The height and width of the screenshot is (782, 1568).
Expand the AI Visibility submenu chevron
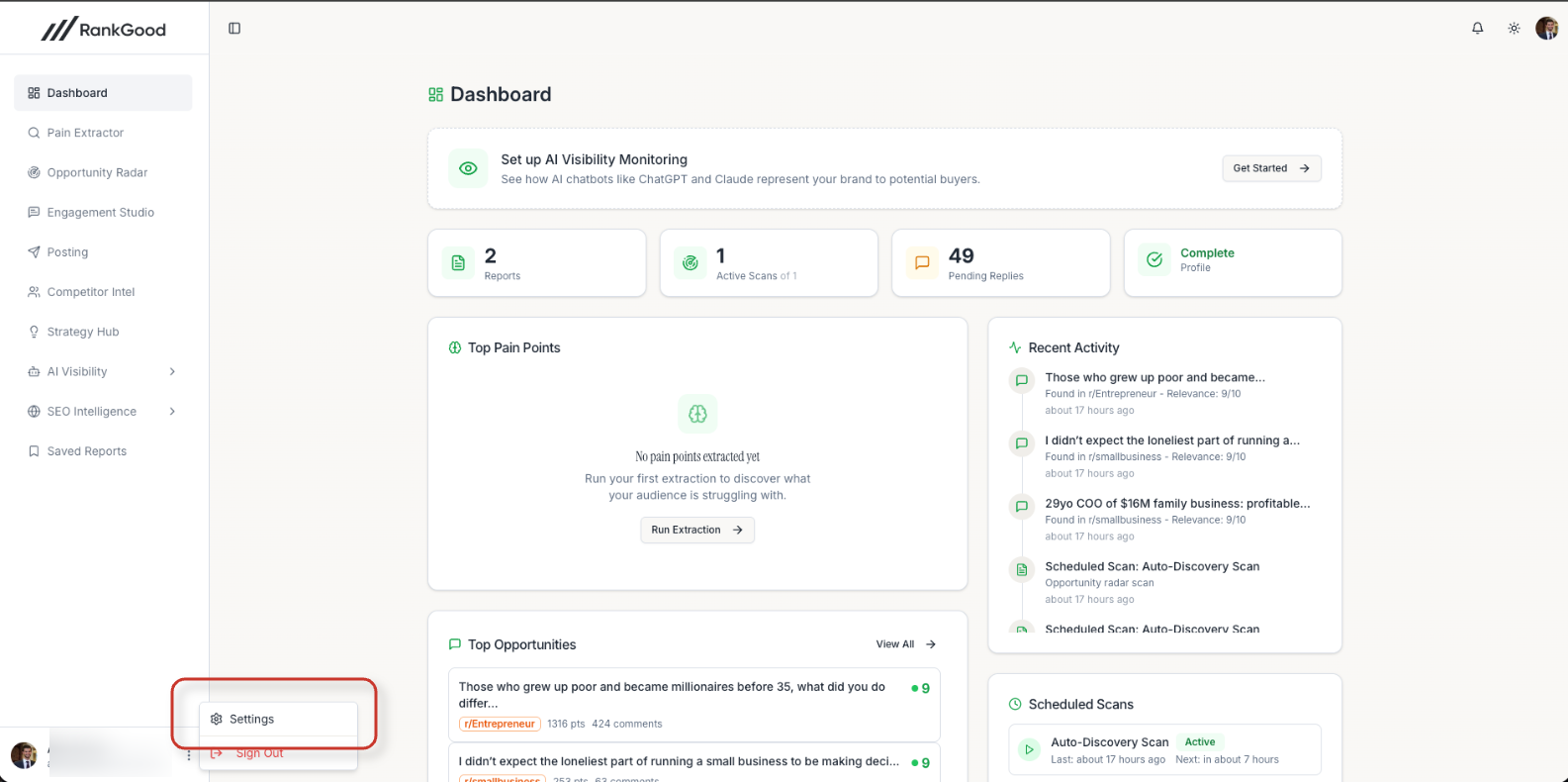(172, 371)
